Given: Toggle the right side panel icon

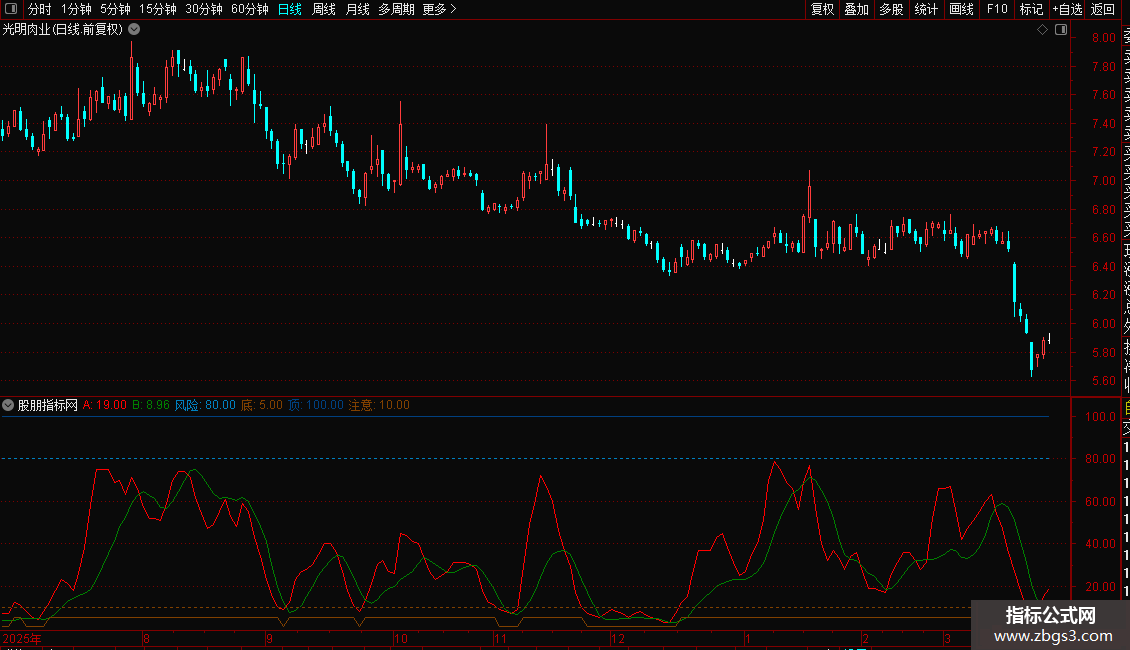Looking at the screenshot, I should click(1061, 30).
